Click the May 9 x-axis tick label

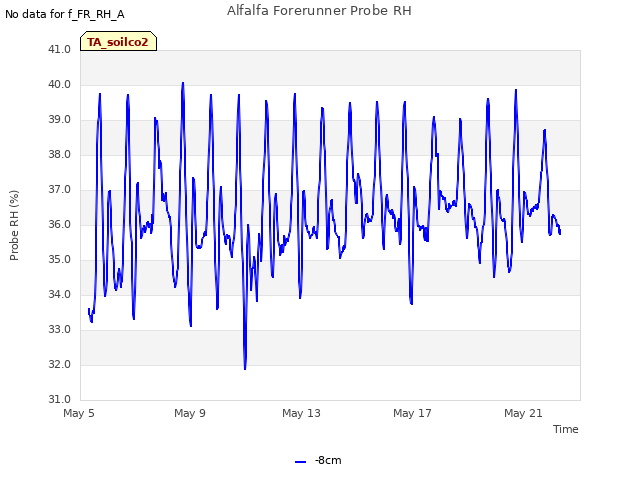(x=190, y=413)
